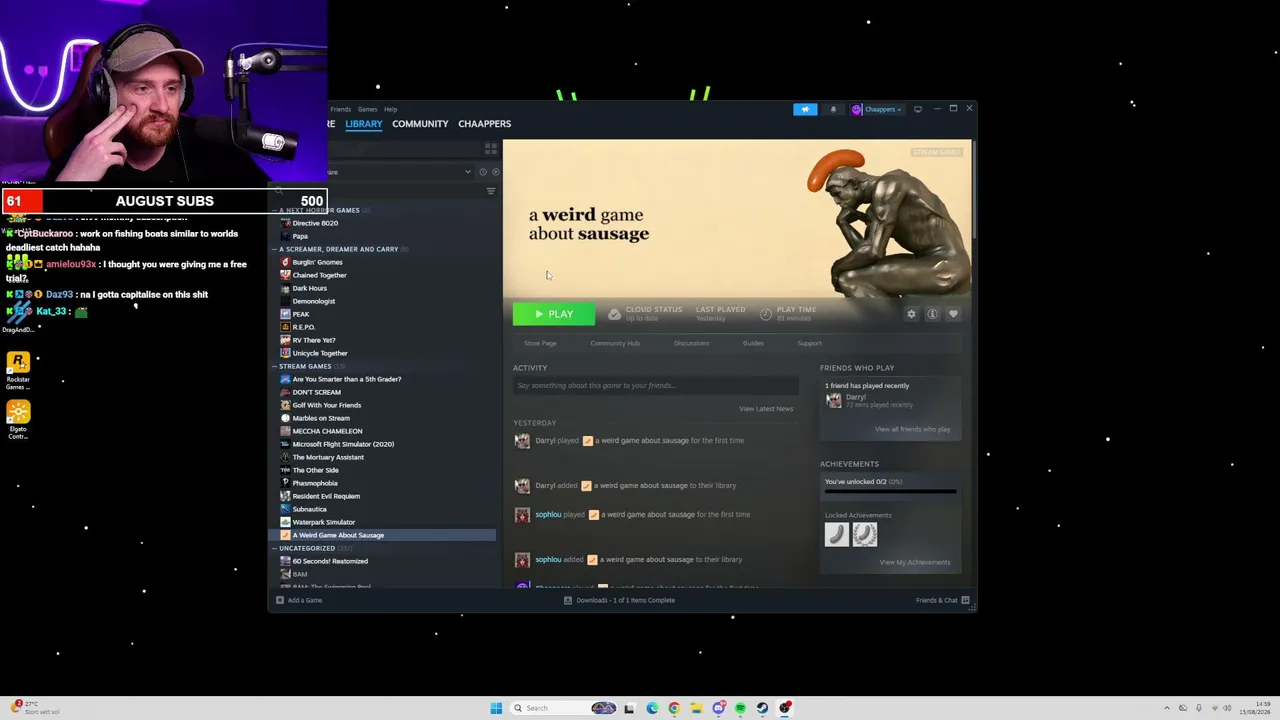This screenshot has width=1280, height=720.
Task: Open the Community Hub tab
Action: click(x=615, y=343)
